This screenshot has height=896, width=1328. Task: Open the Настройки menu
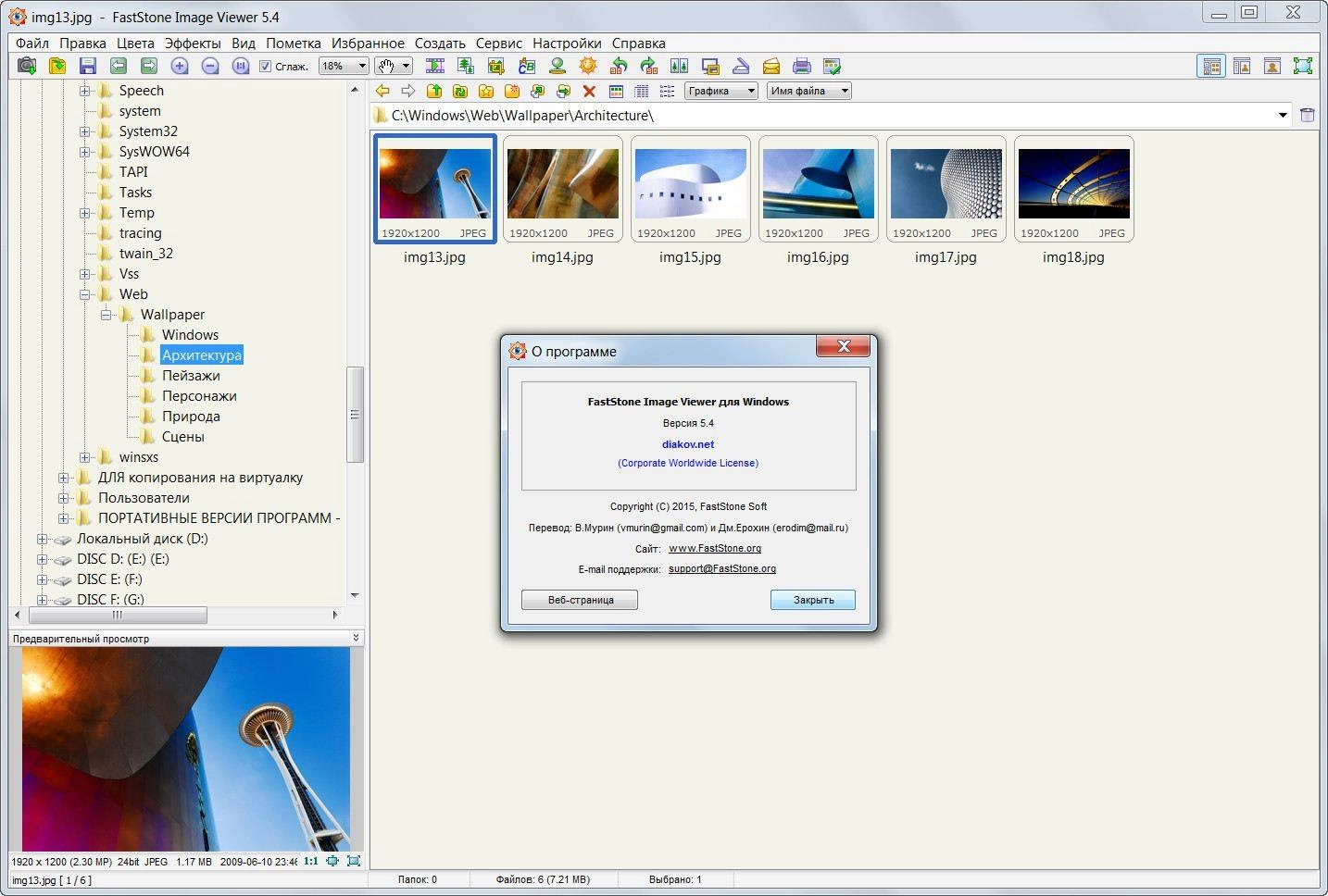[567, 43]
